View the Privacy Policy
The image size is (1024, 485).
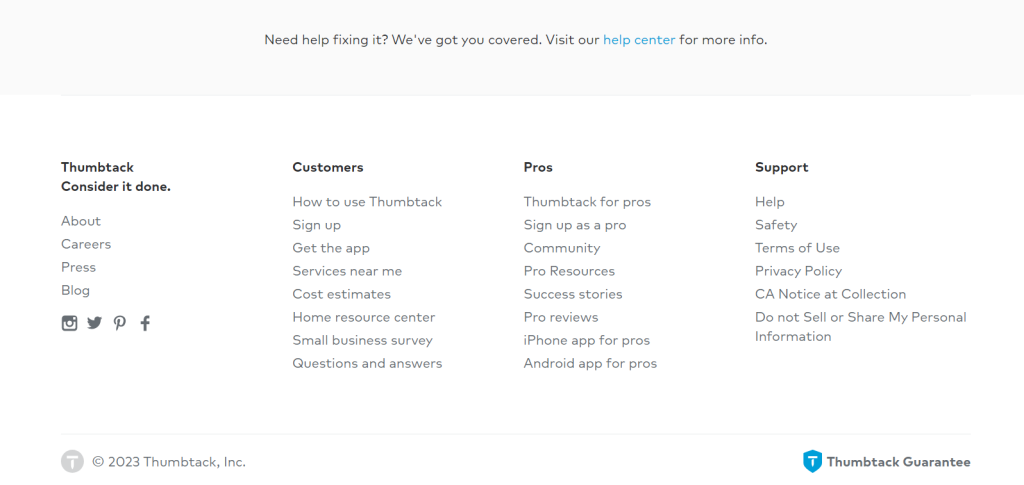click(x=798, y=271)
